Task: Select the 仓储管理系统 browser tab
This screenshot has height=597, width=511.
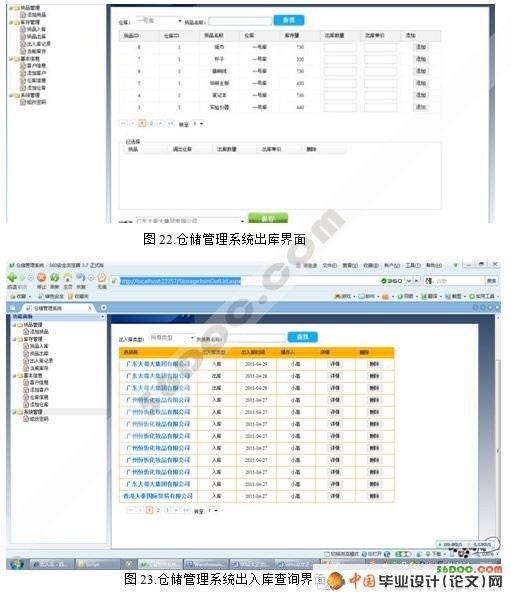Action: [57, 308]
